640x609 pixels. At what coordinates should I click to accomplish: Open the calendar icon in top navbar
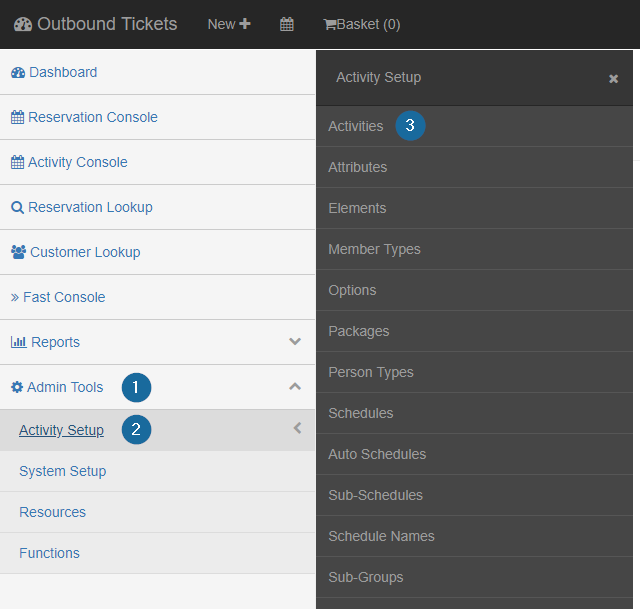click(287, 24)
